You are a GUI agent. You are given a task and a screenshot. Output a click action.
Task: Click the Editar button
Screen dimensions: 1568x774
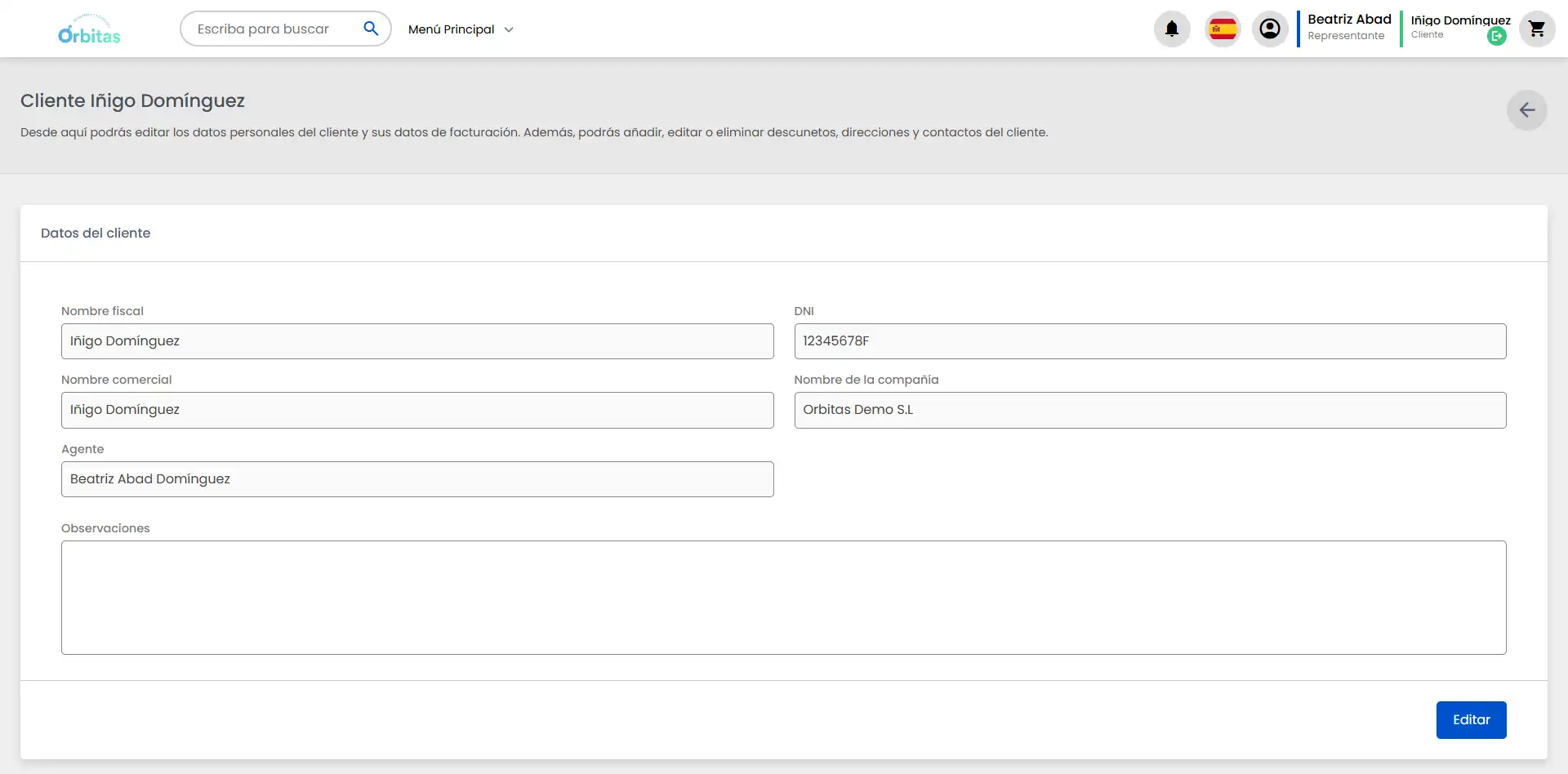click(x=1471, y=719)
